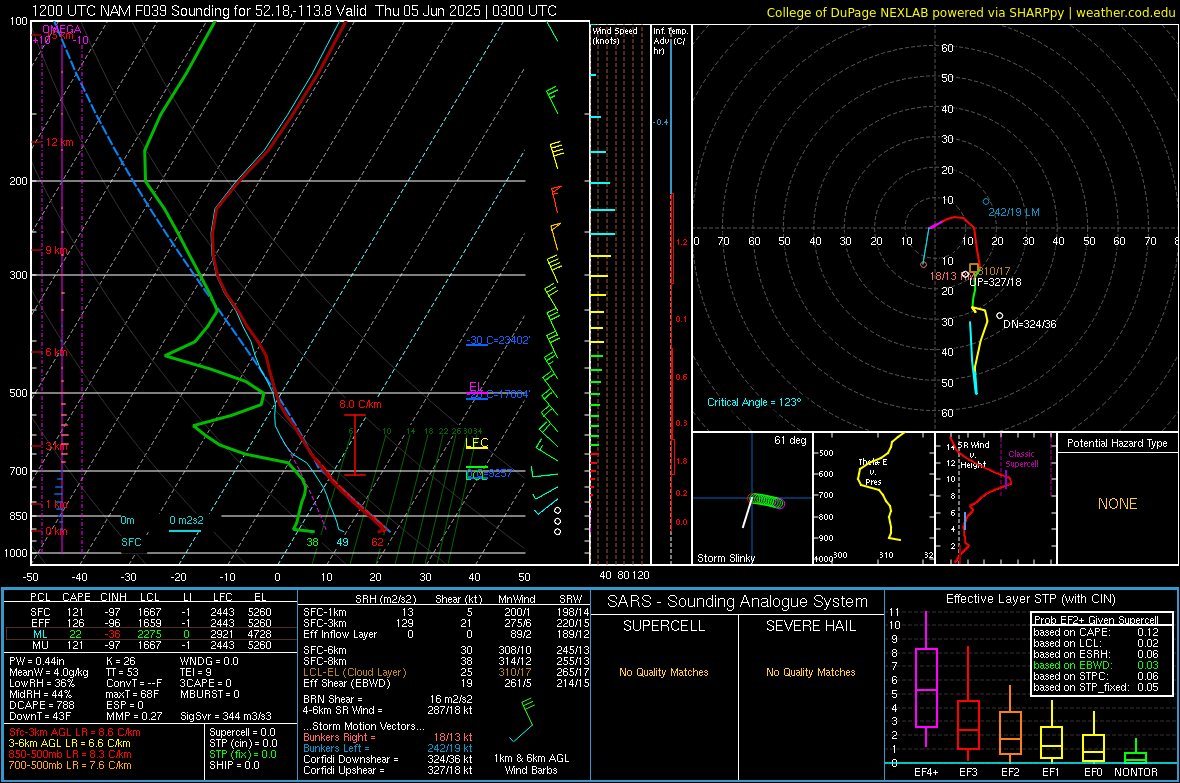Click the 'Storm Slinky' panel label

coord(725,558)
